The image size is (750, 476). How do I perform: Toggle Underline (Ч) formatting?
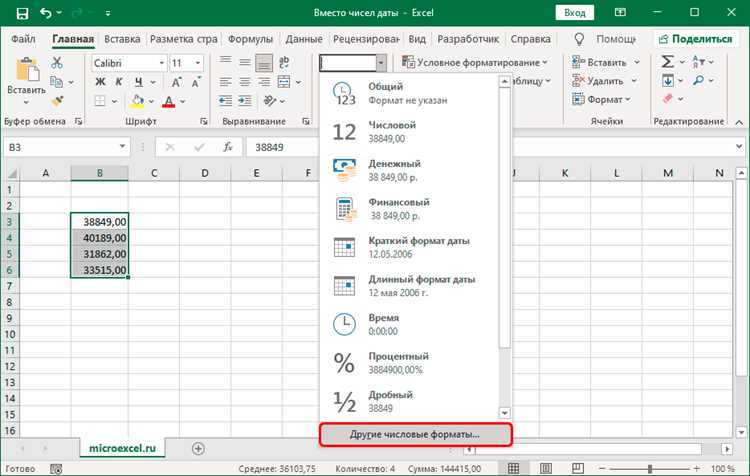click(x=139, y=82)
